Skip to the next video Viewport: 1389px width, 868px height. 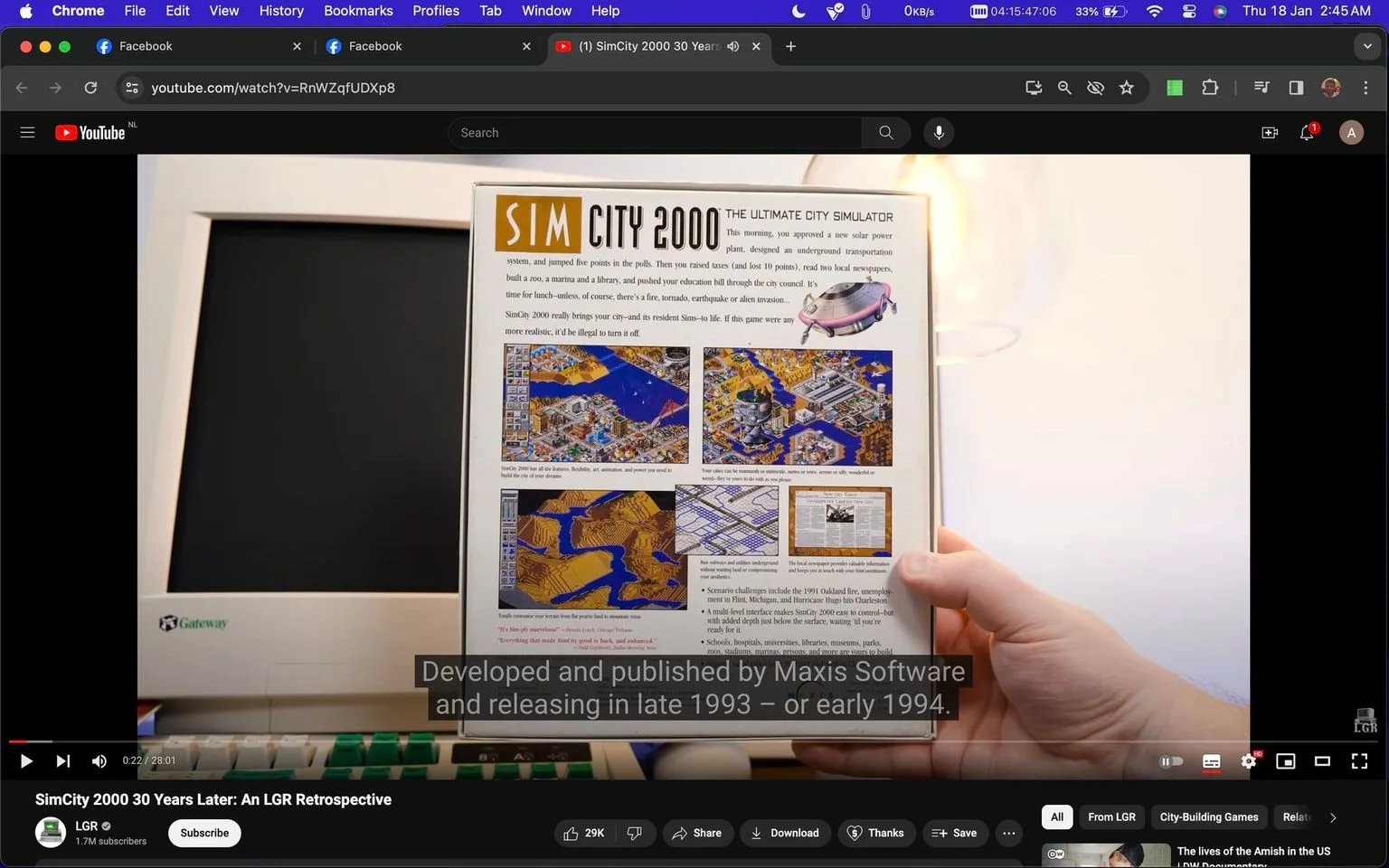point(62,761)
